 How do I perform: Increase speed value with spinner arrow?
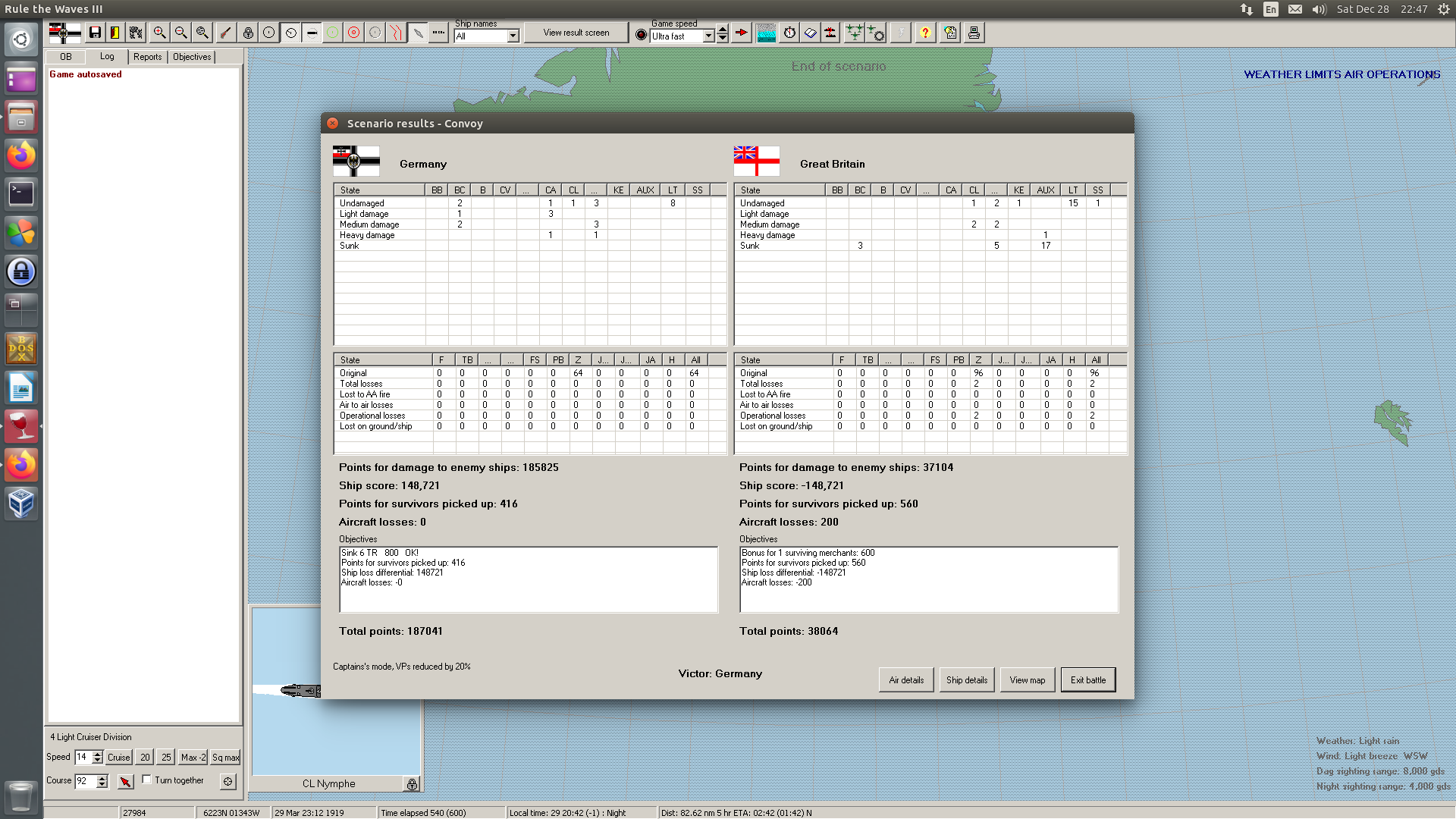[x=97, y=754]
